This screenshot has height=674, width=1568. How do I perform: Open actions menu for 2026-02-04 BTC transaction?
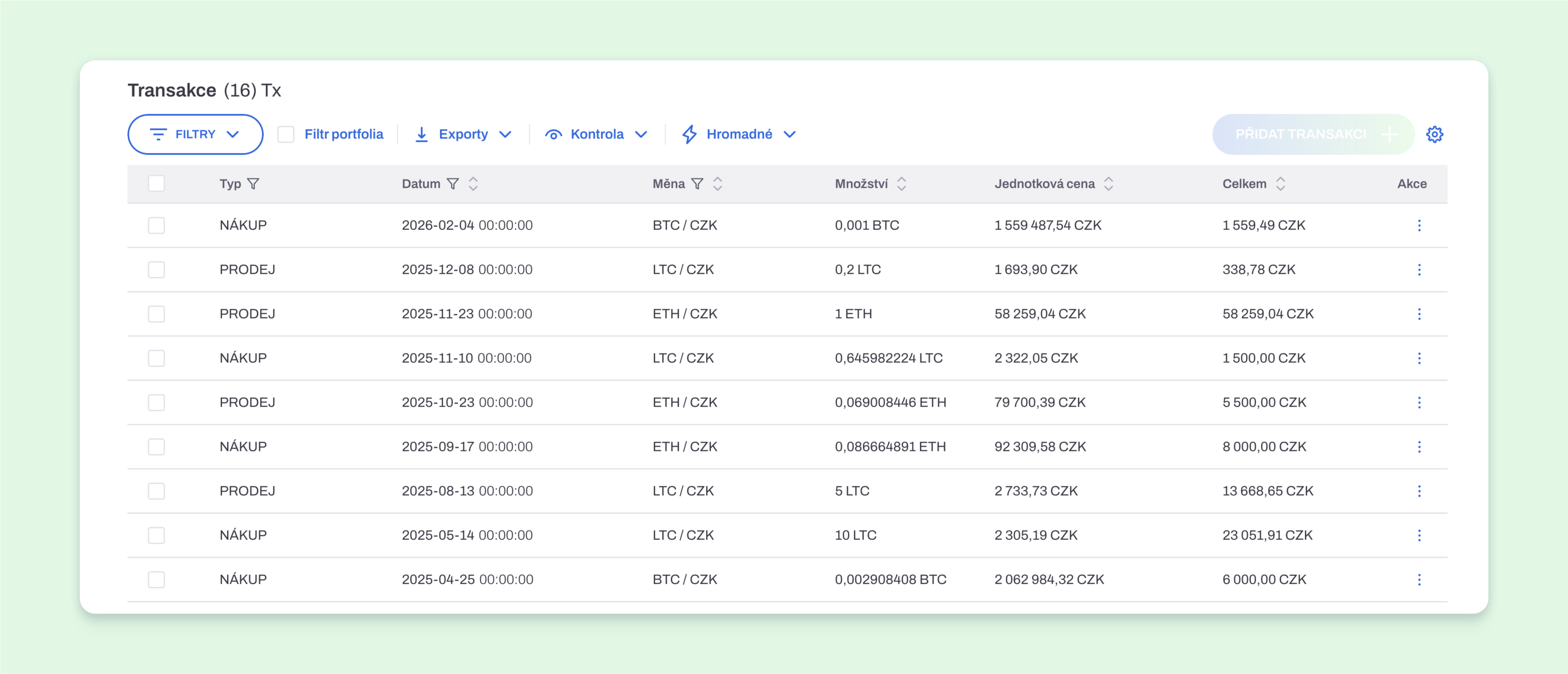(1419, 225)
